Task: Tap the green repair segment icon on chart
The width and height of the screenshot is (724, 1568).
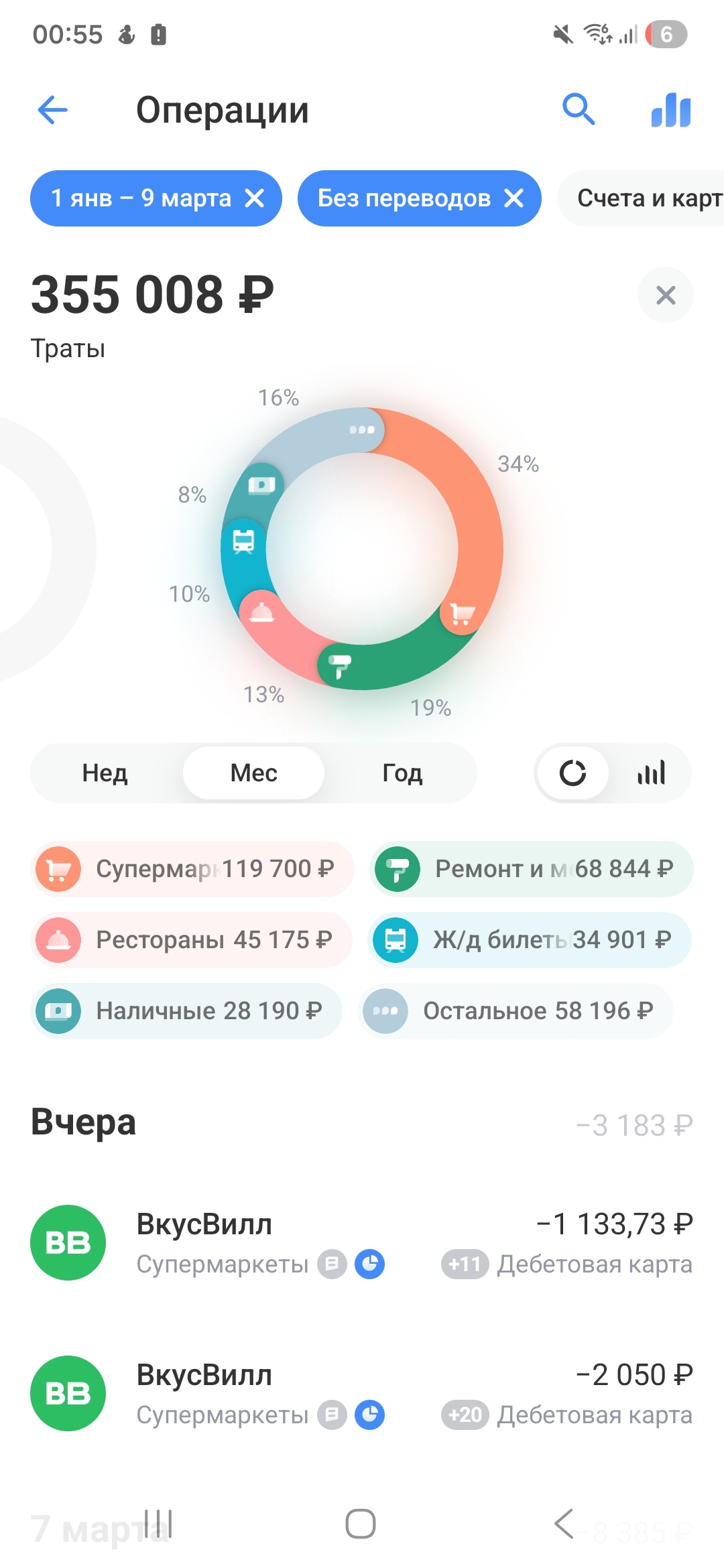Action: [x=340, y=665]
